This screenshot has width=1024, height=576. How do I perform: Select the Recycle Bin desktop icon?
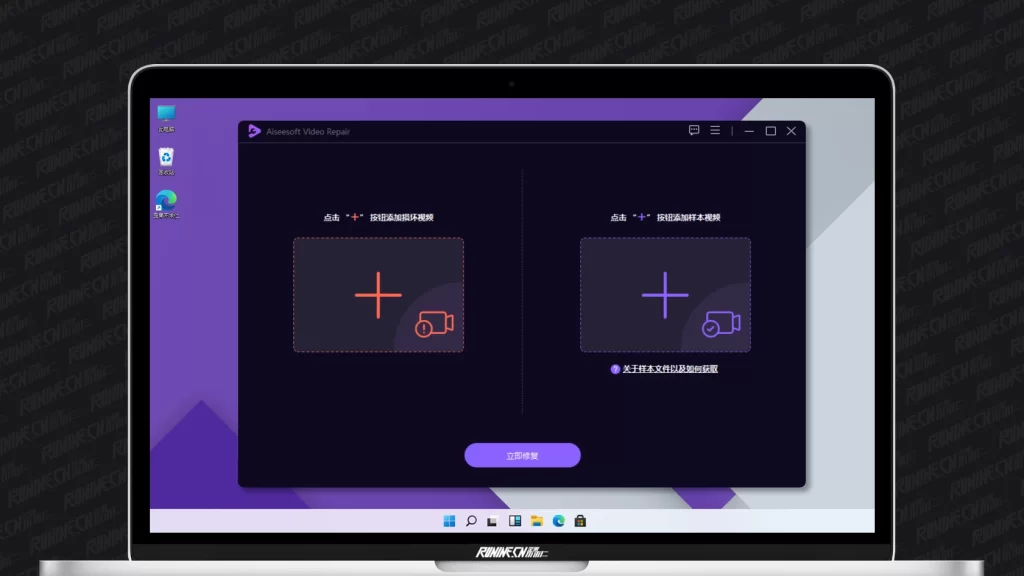click(x=166, y=158)
